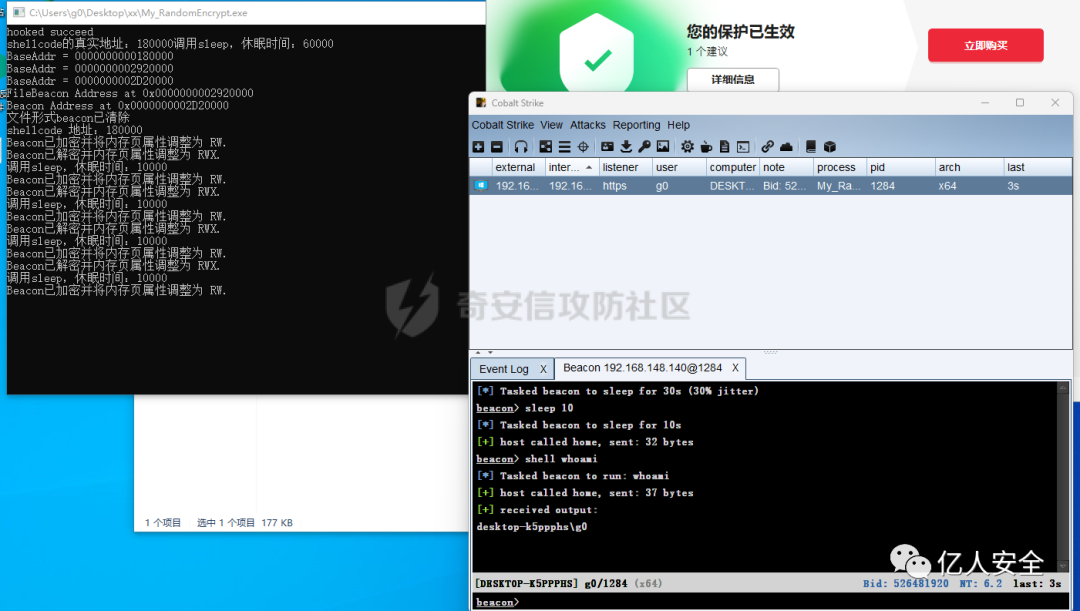
Task: Click the Cobalt Strike title bar app icon
Action: click(481, 103)
